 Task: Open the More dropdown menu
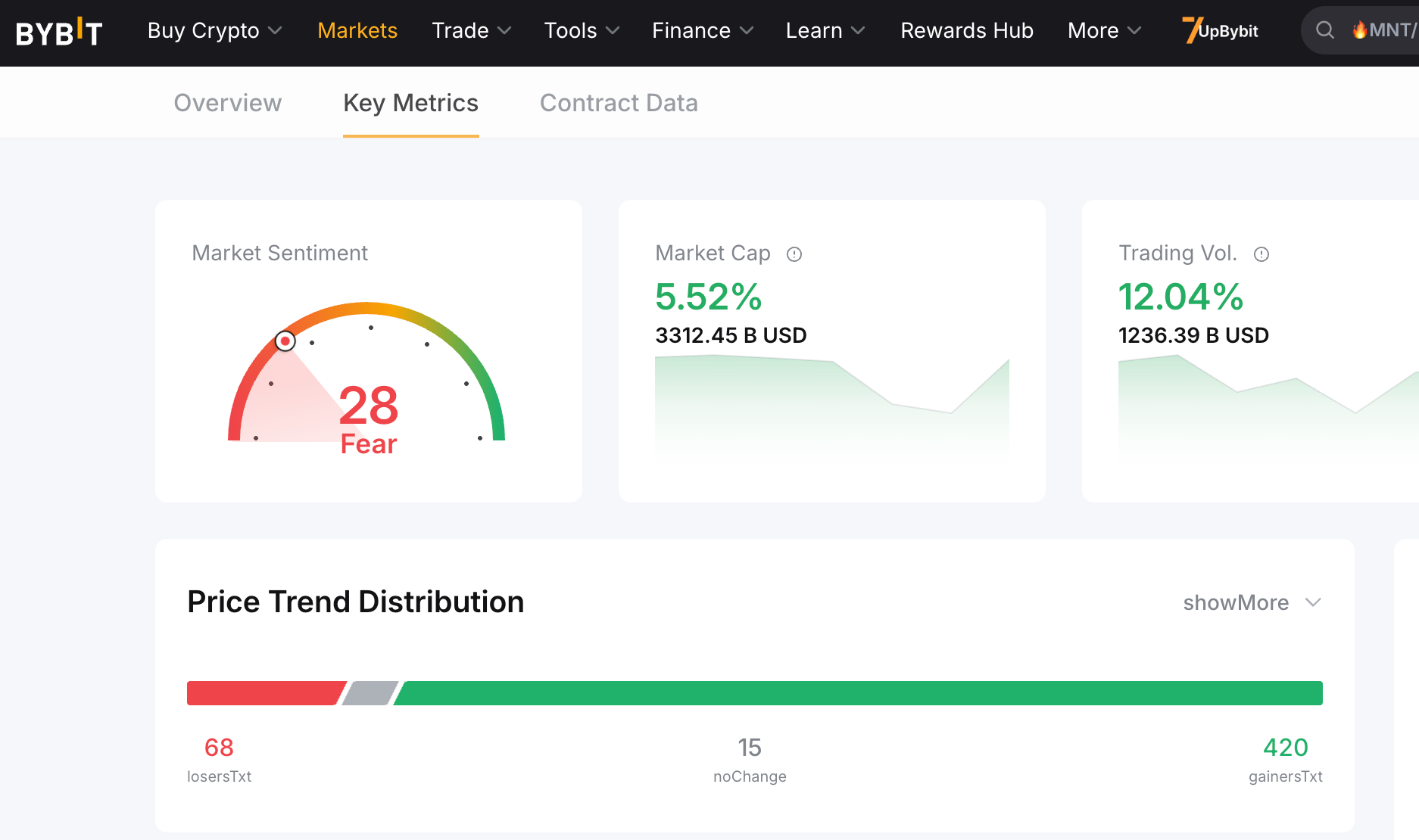pyautogui.click(x=1104, y=30)
